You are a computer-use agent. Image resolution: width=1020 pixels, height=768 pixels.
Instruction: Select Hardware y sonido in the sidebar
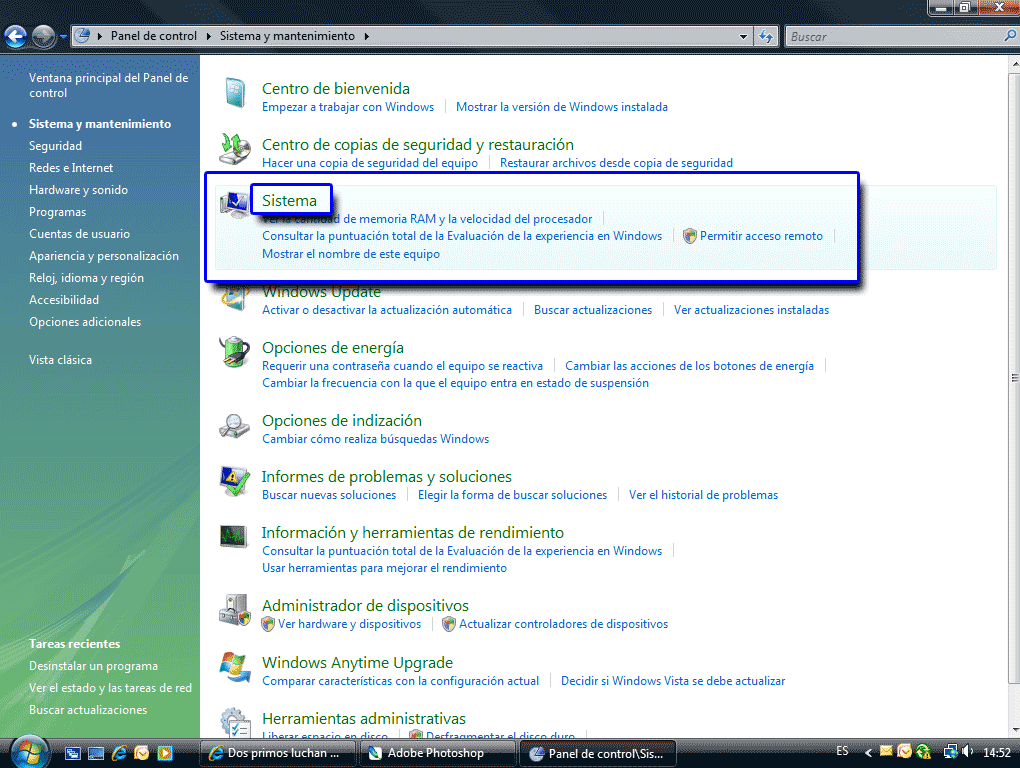coord(78,190)
